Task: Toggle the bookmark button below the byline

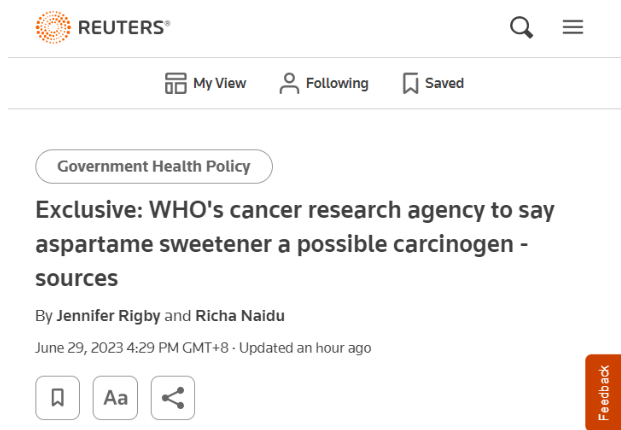Action: [57, 398]
